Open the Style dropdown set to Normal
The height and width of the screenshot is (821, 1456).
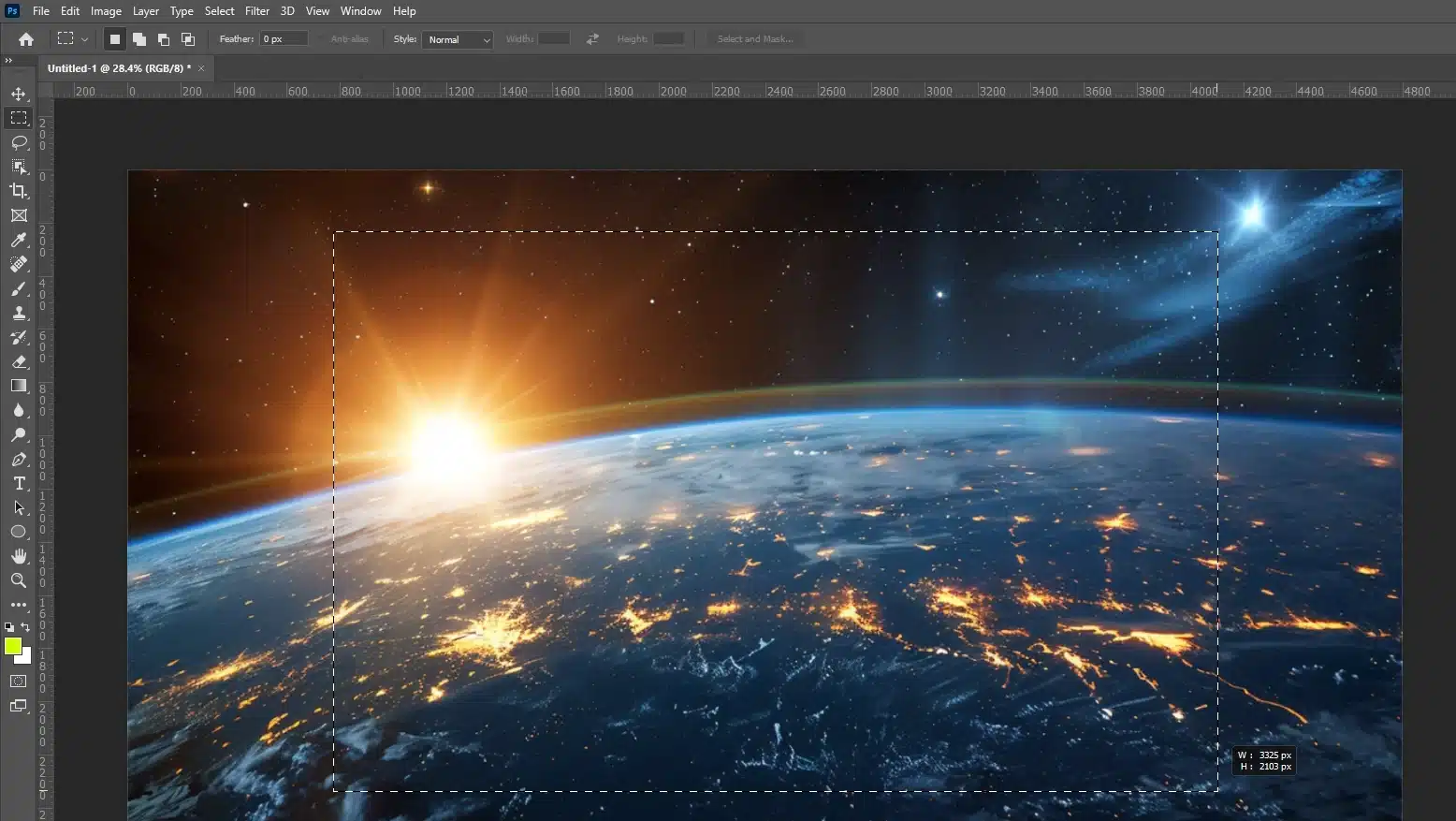pos(458,39)
